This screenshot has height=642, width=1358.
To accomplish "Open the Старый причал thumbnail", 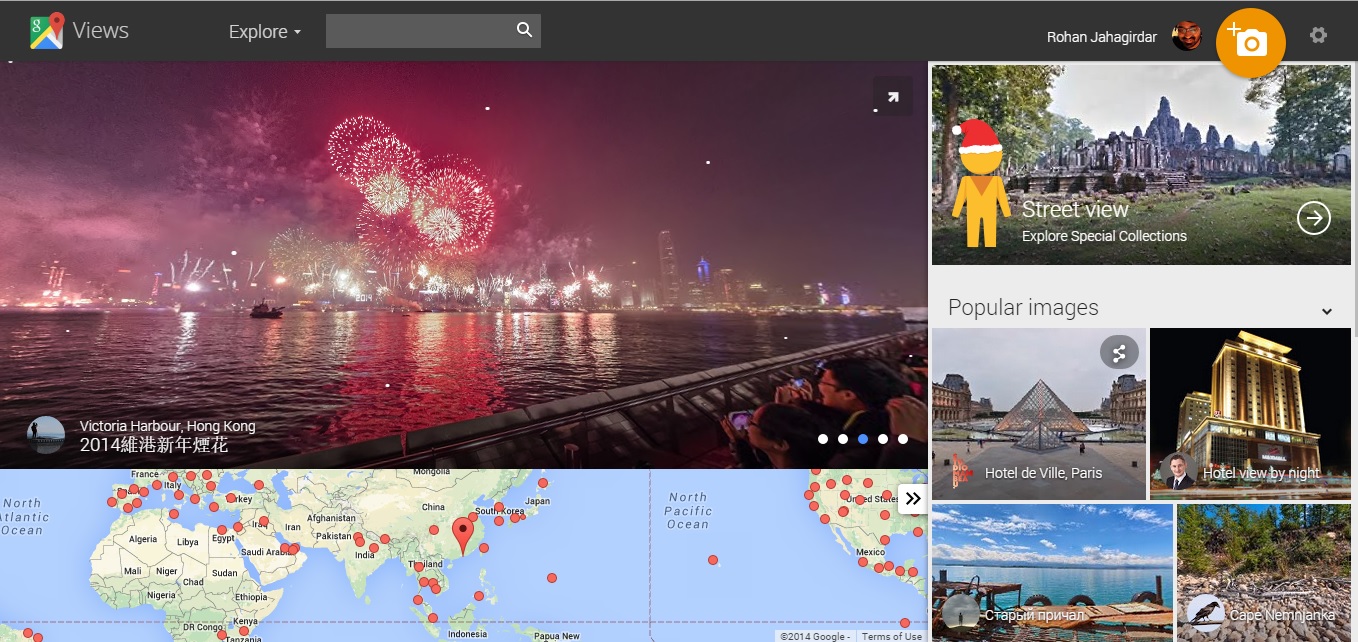I will 1052,573.
